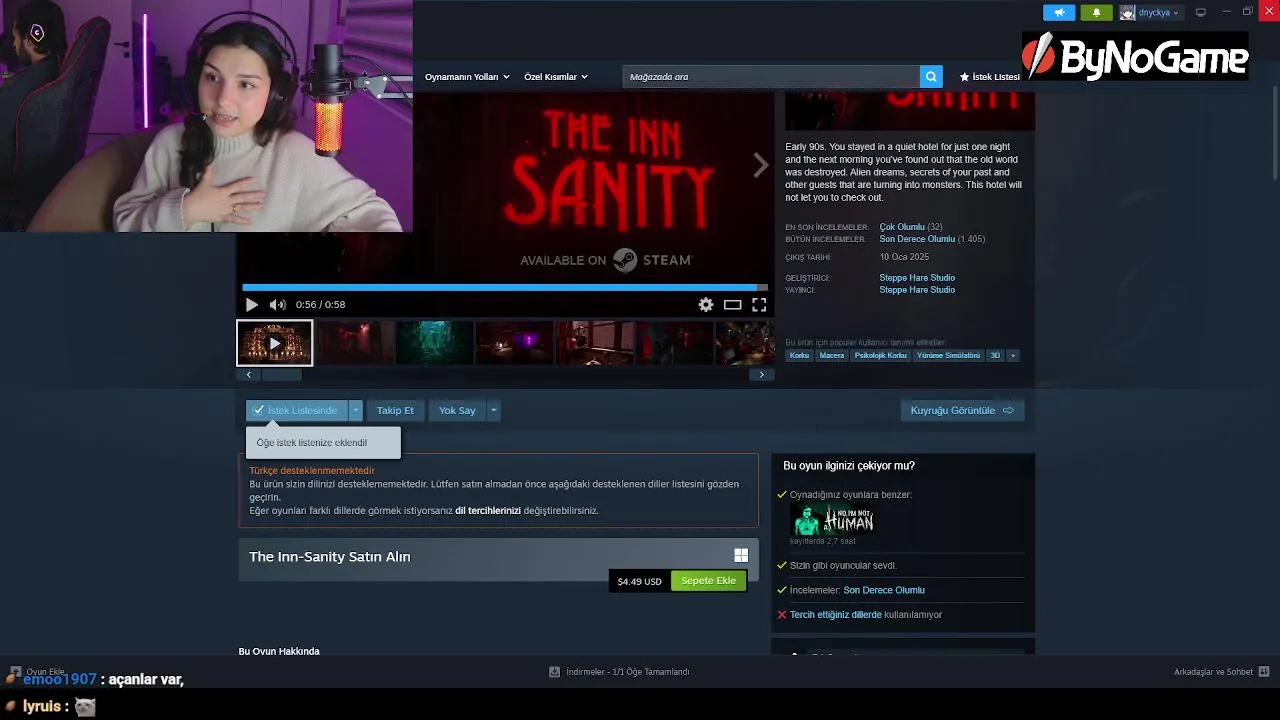
Task: Open Kuyruğu Görüntüle queue button
Action: pyautogui.click(x=962, y=411)
